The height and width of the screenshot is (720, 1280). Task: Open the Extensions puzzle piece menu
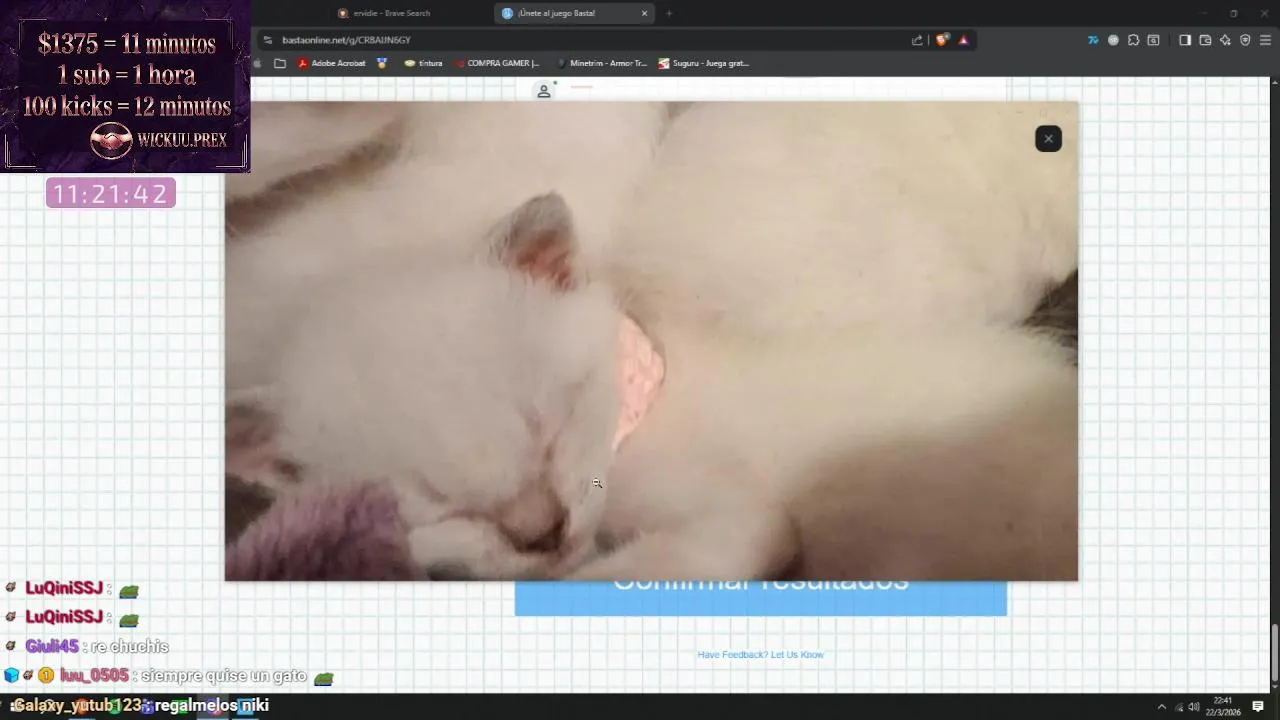tap(1133, 40)
